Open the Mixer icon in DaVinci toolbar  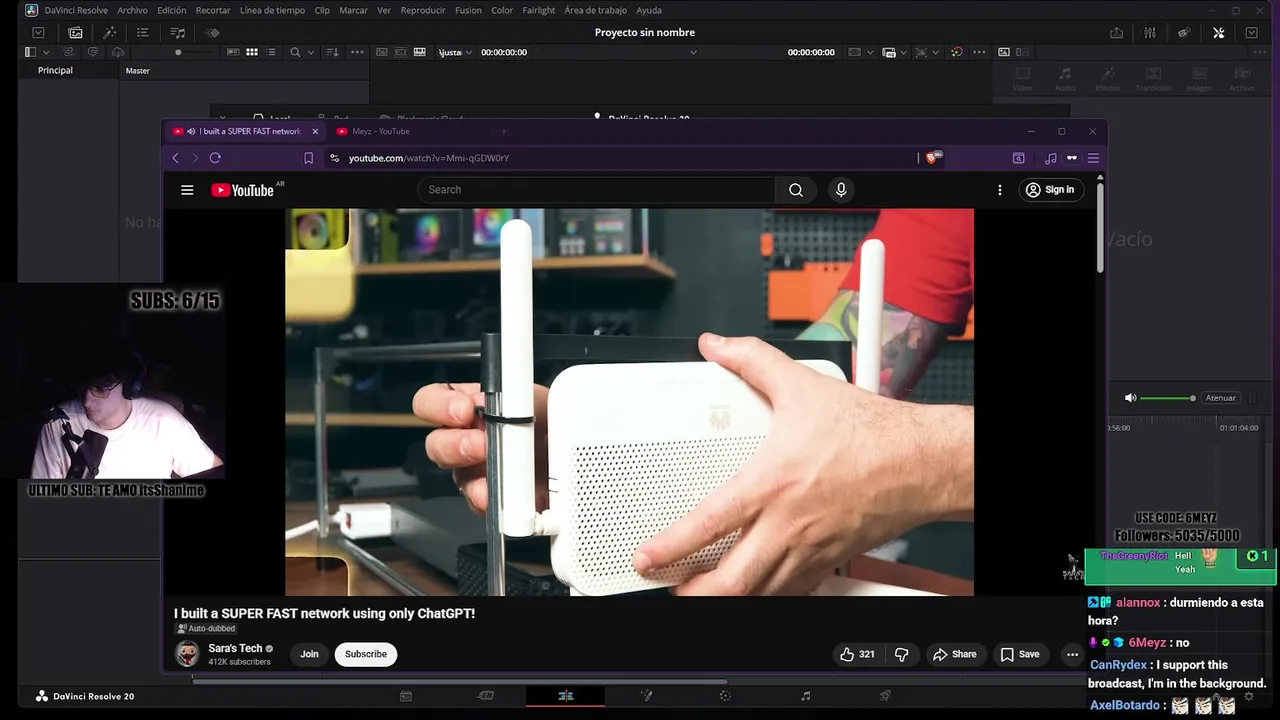(1150, 32)
